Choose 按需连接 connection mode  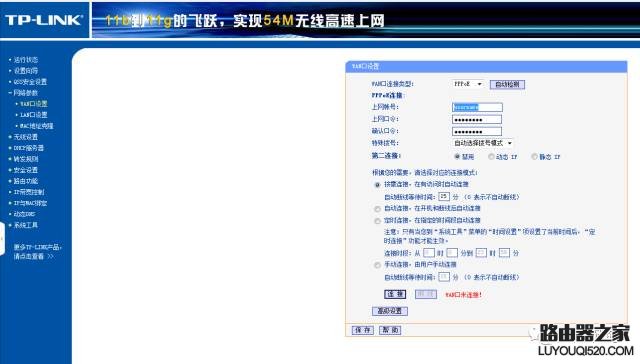377,185
